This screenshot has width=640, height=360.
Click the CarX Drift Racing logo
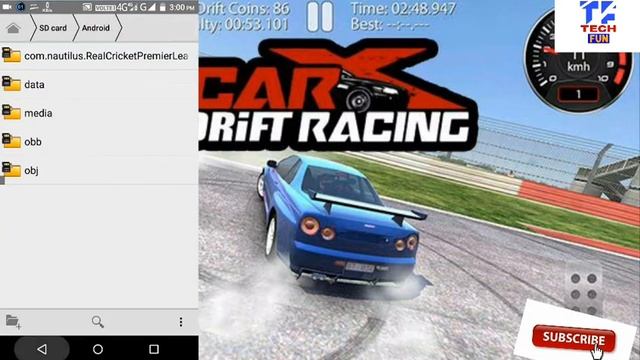pyautogui.click(x=338, y=95)
